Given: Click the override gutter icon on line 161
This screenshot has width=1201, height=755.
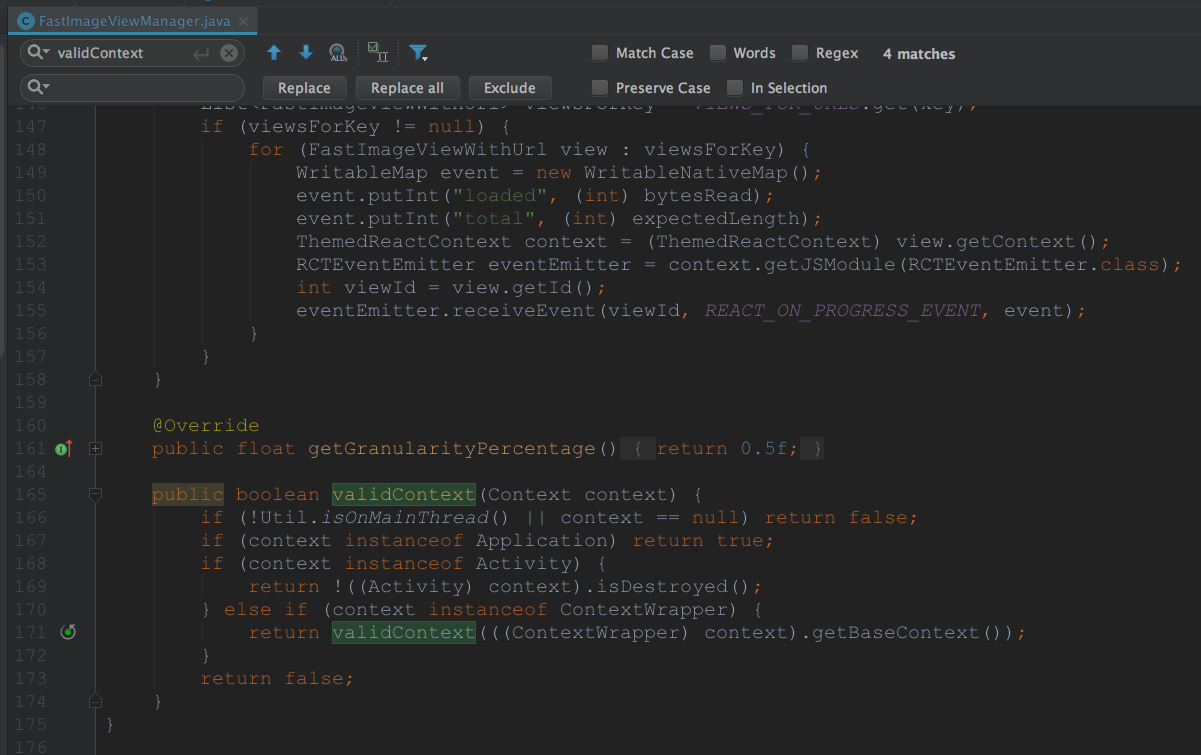Looking at the screenshot, I should tap(64, 449).
